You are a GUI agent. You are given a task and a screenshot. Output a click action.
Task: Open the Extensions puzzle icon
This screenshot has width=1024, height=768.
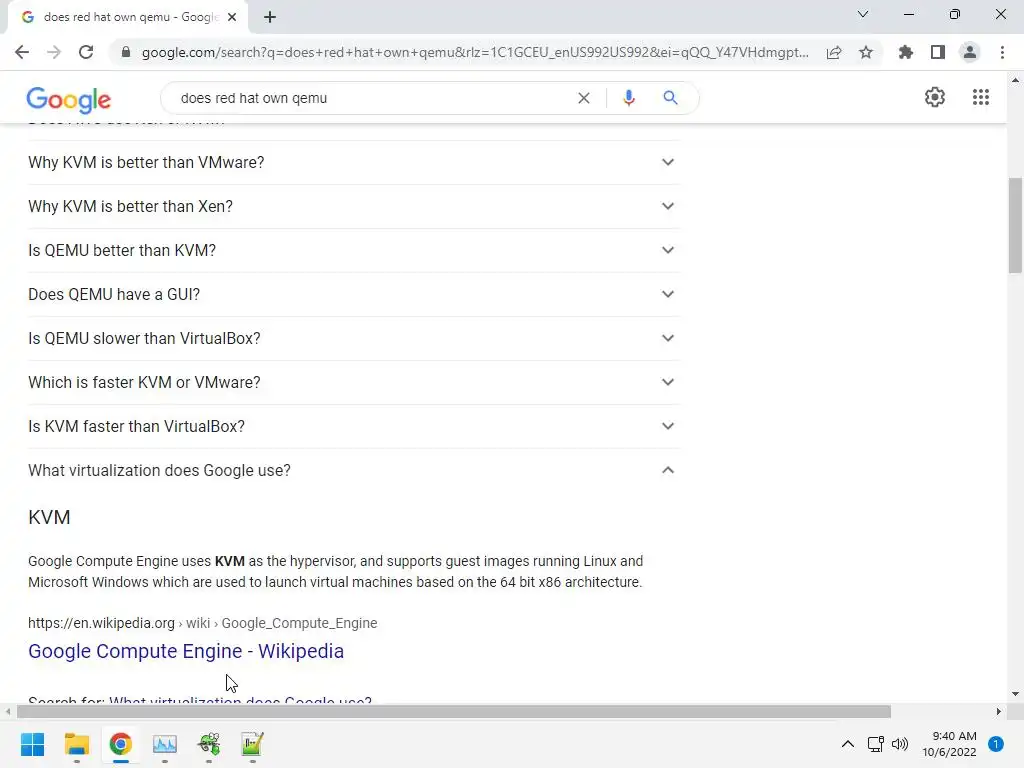coord(906,52)
